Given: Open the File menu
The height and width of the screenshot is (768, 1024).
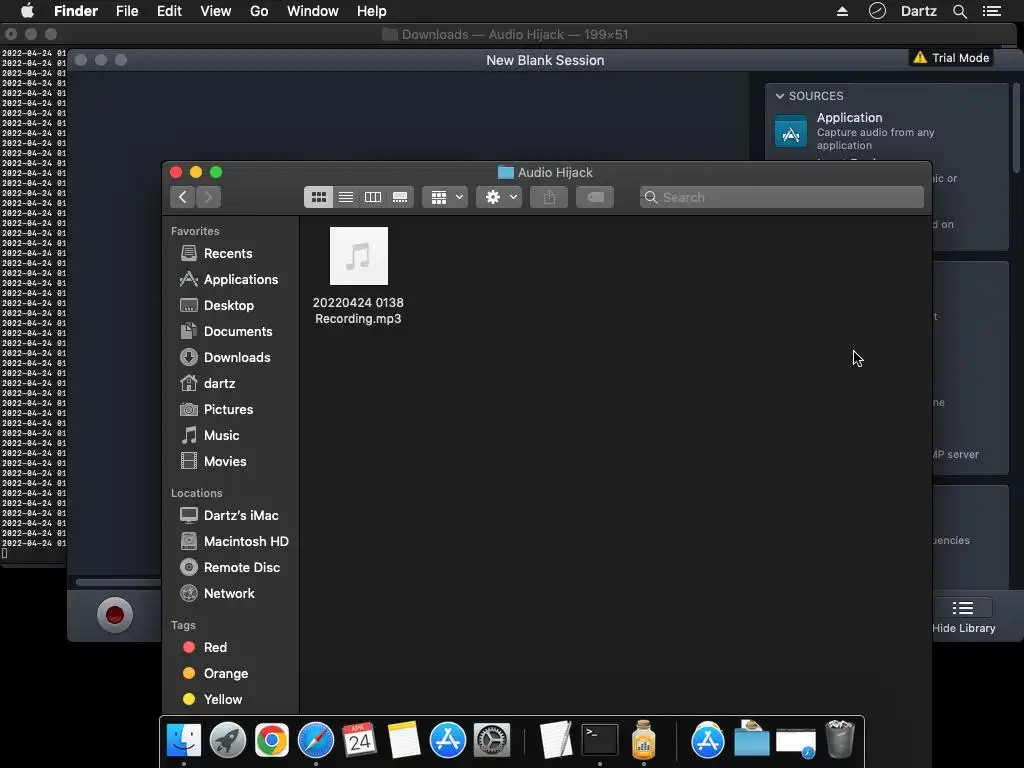Looking at the screenshot, I should click(127, 11).
